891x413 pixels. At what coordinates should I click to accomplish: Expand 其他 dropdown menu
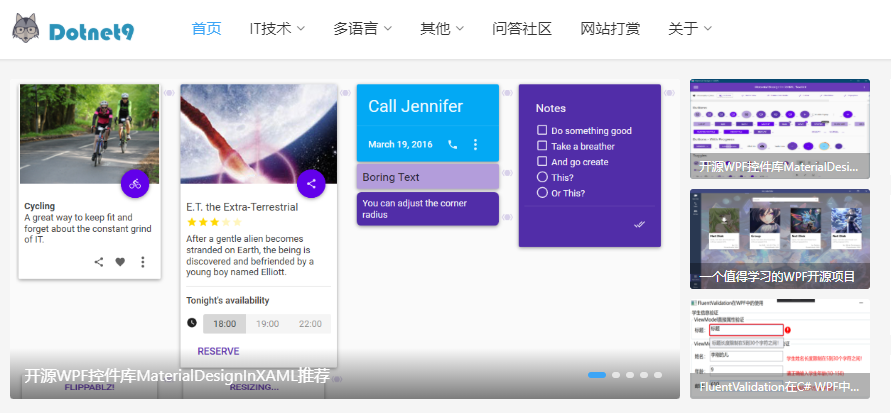coord(442,28)
